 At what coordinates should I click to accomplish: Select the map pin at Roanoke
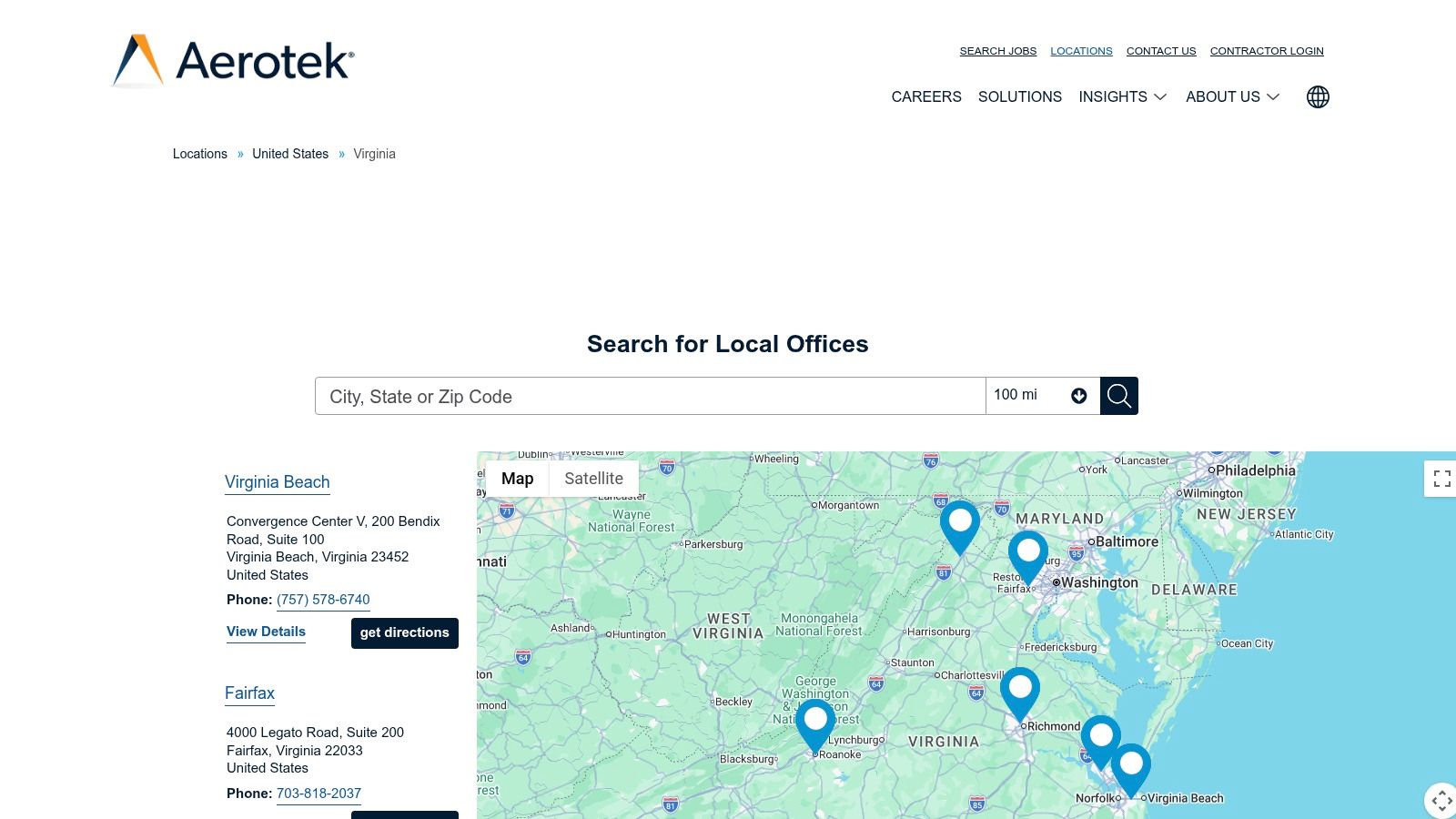(815, 726)
